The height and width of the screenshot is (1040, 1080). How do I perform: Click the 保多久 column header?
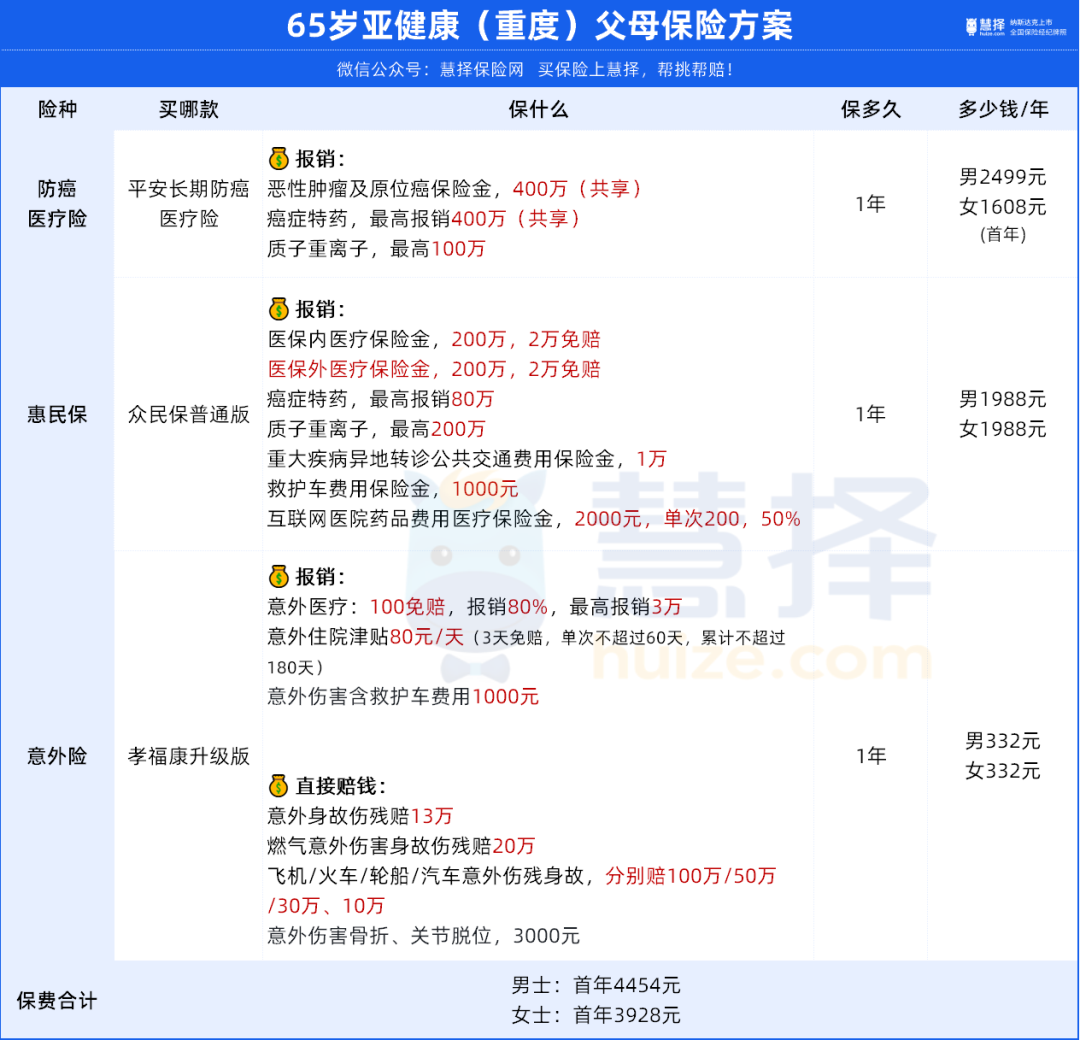tap(870, 110)
